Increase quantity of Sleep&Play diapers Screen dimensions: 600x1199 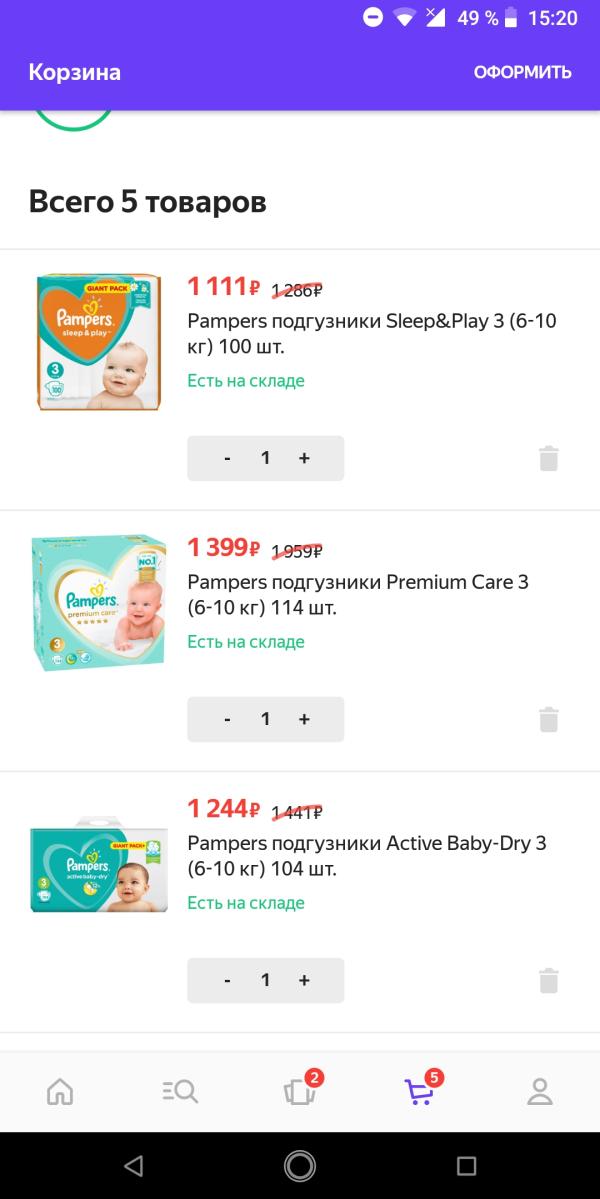click(304, 458)
